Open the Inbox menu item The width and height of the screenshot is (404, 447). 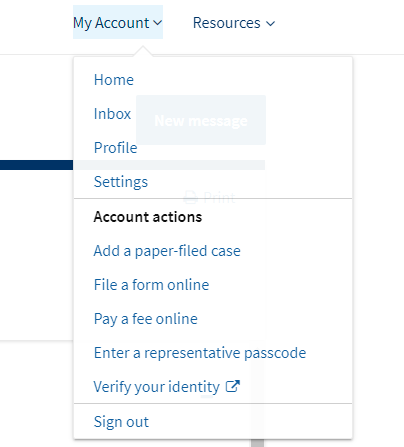(112, 114)
